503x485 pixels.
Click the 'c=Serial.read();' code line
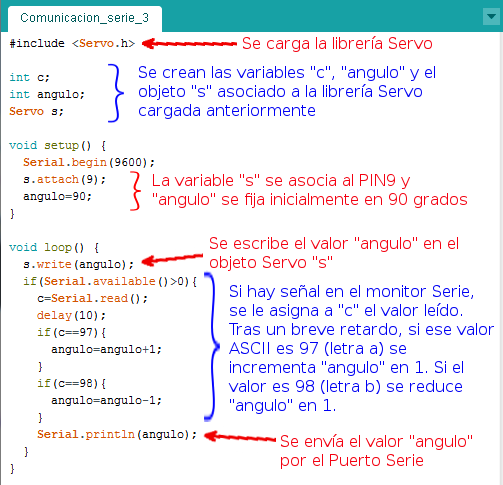point(92,298)
